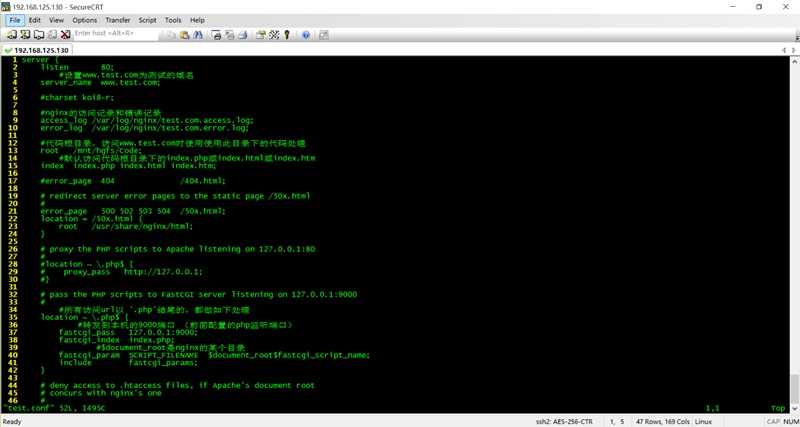Click the 'Ready' status bar text
The height and width of the screenshot is (427, 800).
(x=12, y=421)
